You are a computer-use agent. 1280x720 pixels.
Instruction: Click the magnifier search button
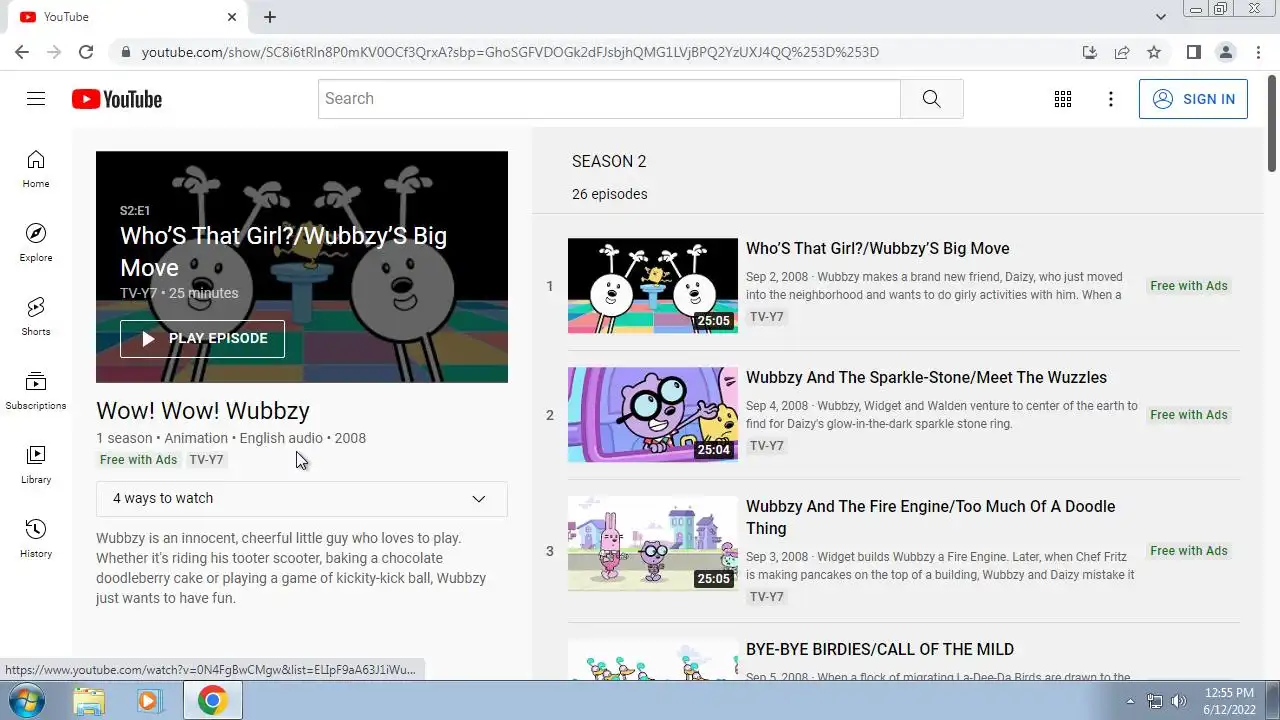[x=931, y=99]
